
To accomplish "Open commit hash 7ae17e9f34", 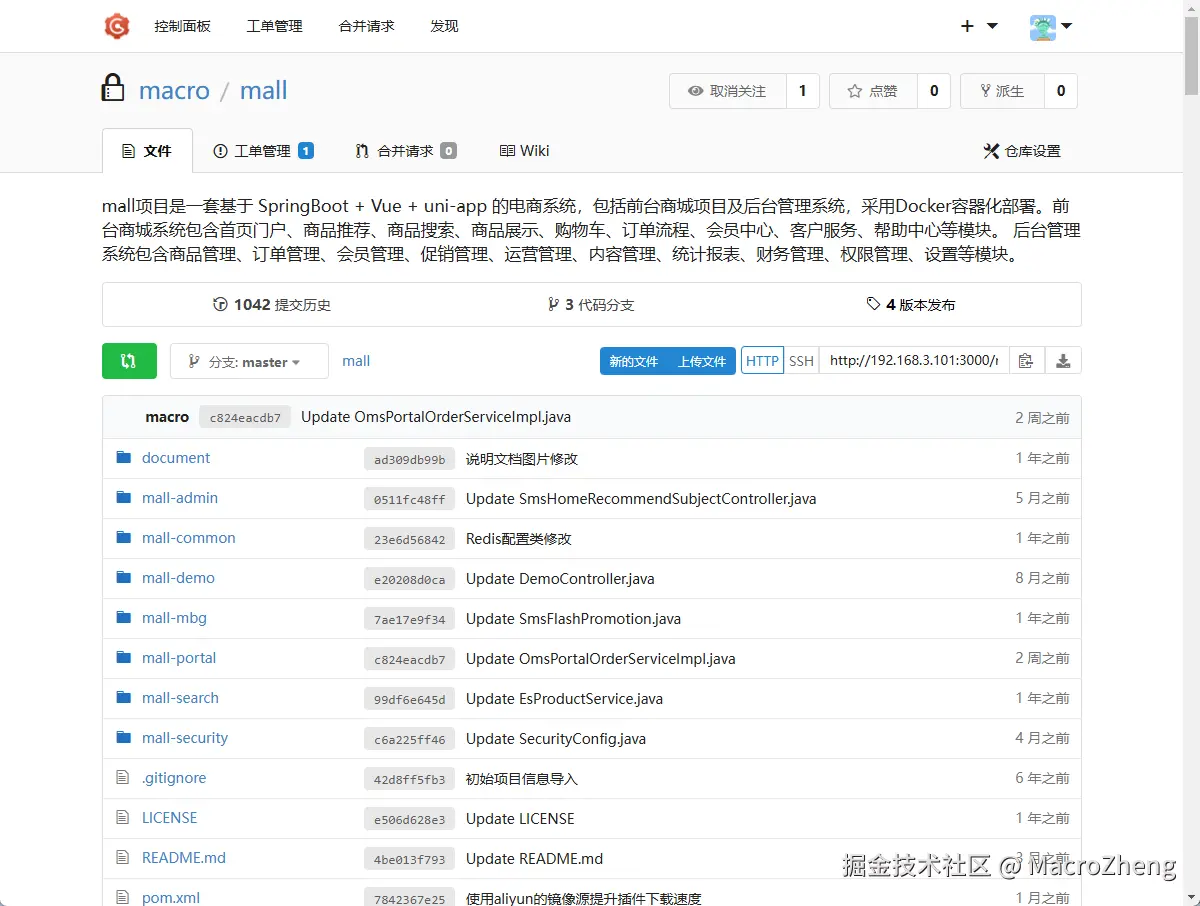I will pyautogui.click(x=410, y=619).
